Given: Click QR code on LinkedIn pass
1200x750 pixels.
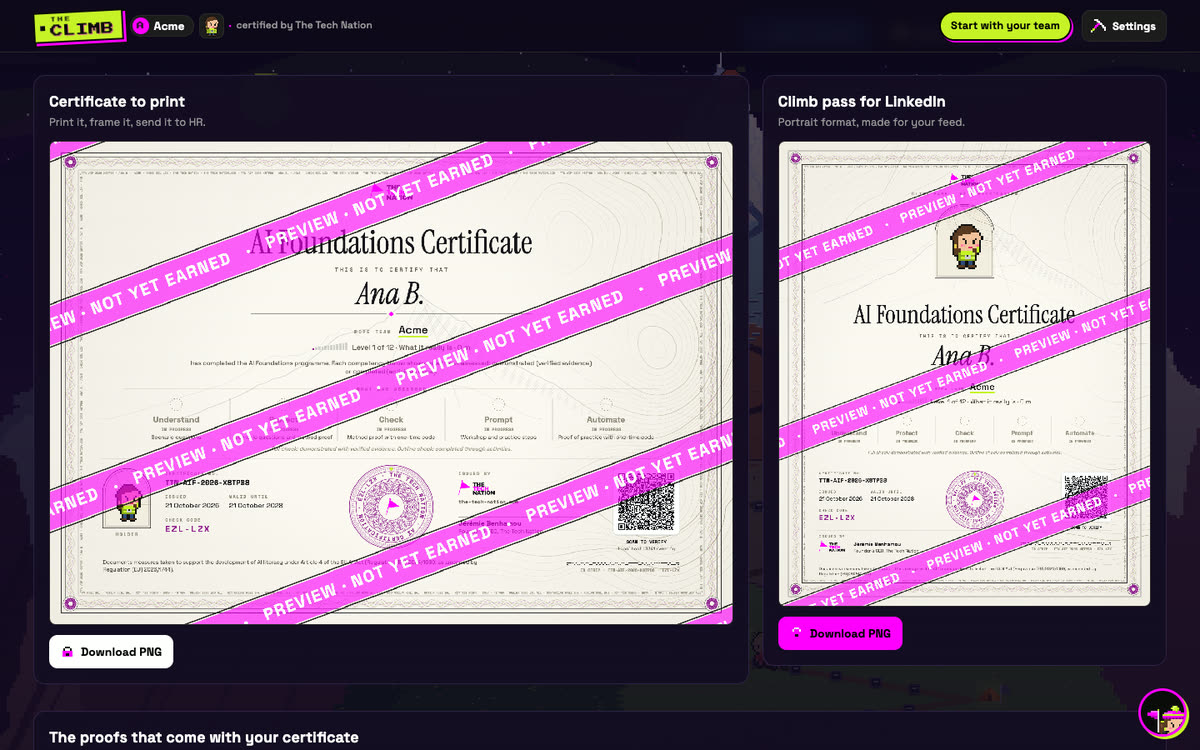Looking at the screenshot, I should [1085, 496].
